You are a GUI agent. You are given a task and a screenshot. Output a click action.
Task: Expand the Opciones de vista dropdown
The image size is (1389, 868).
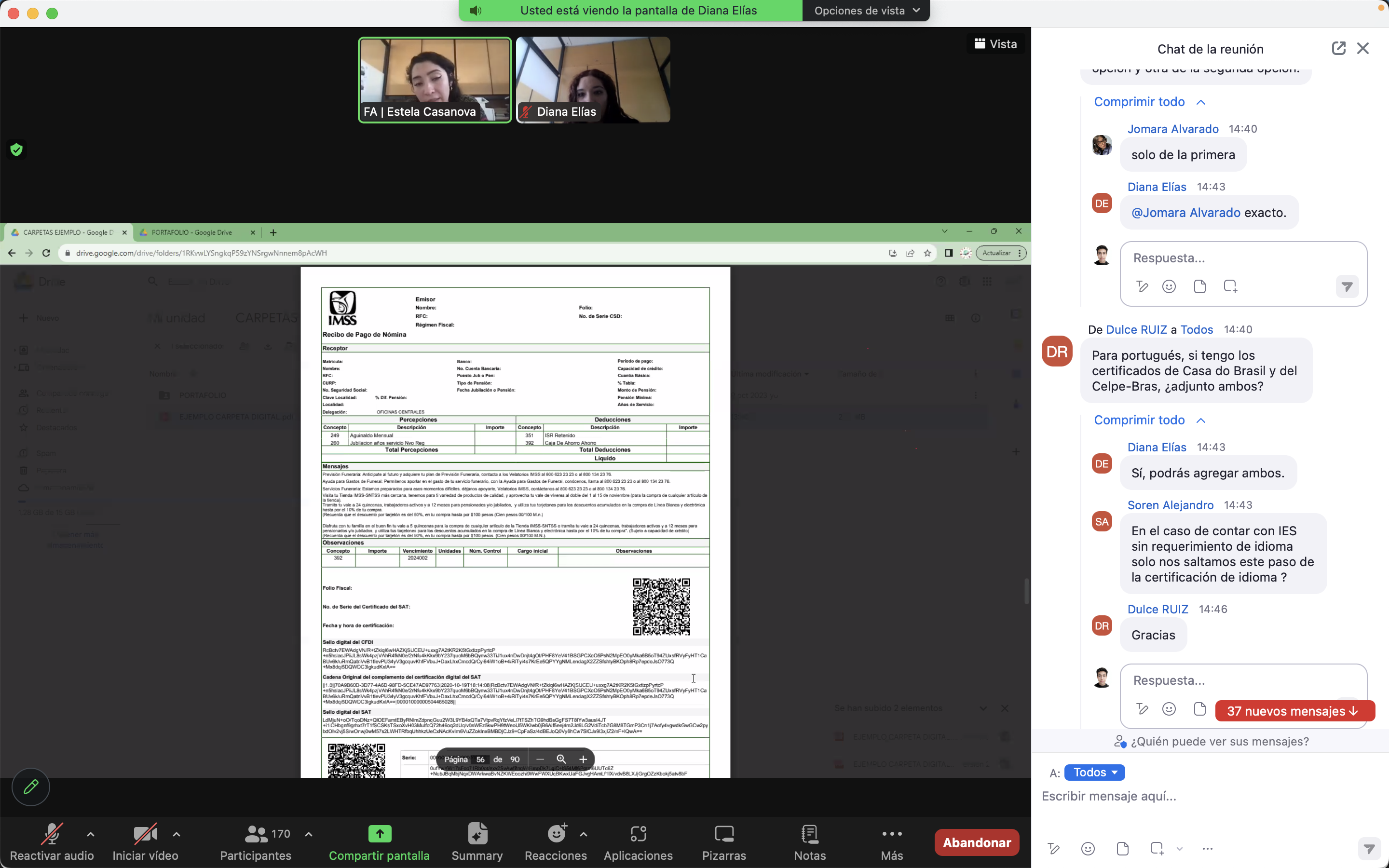[x=866, y=10]
